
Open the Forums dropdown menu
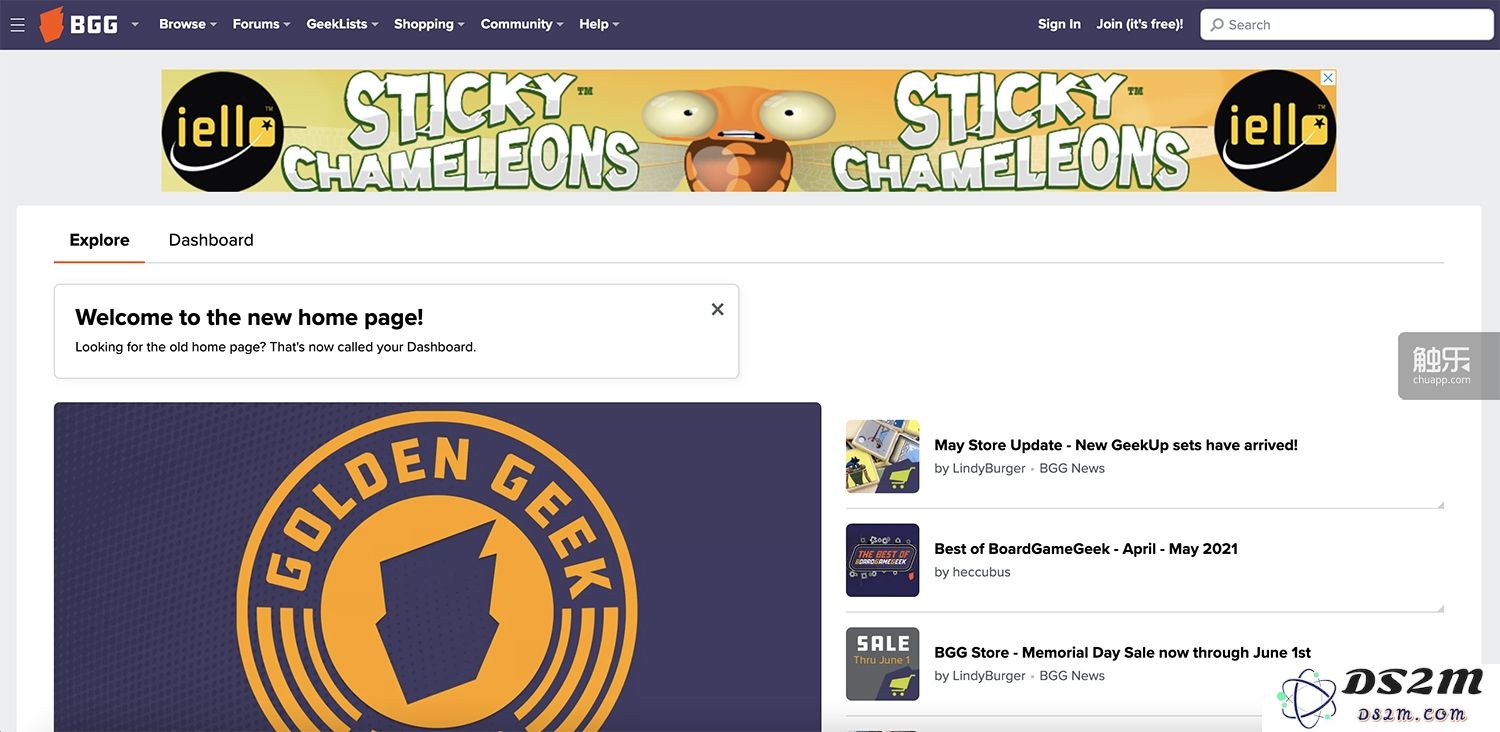click(261, 24)
